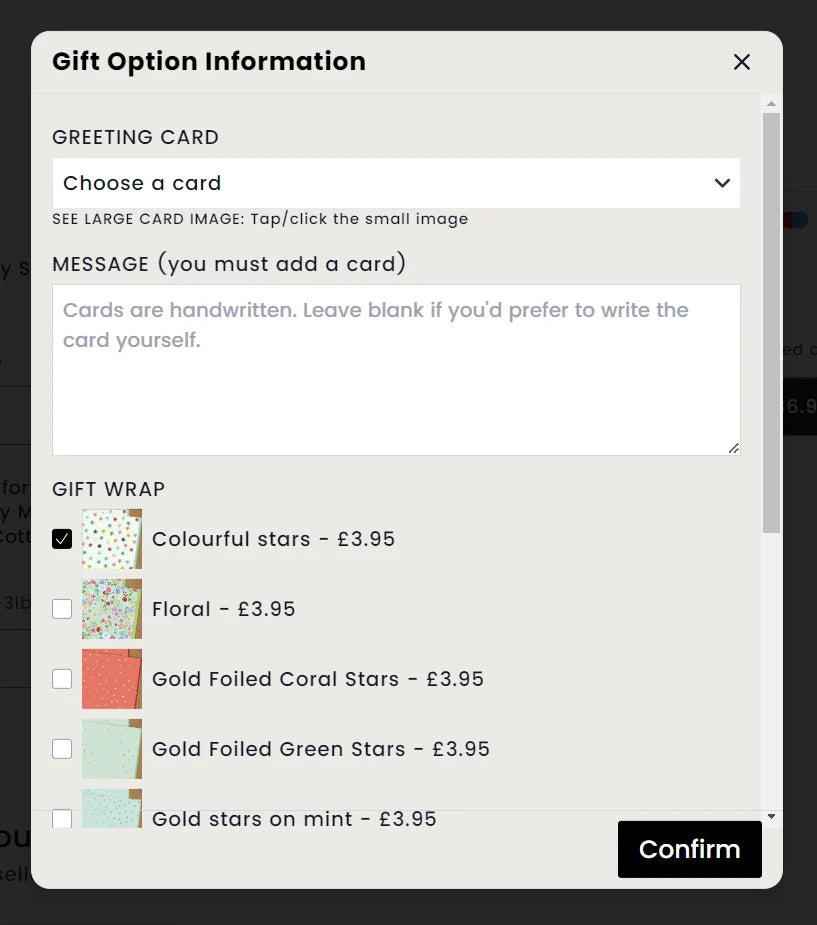
Task: Select Gold Foiled Green Stars checkbox
Action: coord(62,749)
